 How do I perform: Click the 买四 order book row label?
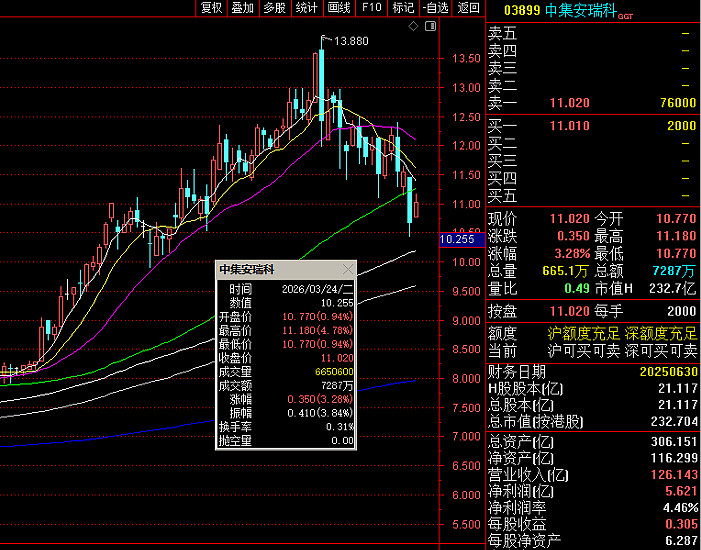coord(502,178)
